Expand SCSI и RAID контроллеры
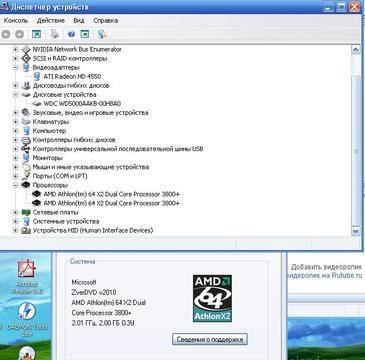This screenshot has width=365, height=360. click(15, 58)
